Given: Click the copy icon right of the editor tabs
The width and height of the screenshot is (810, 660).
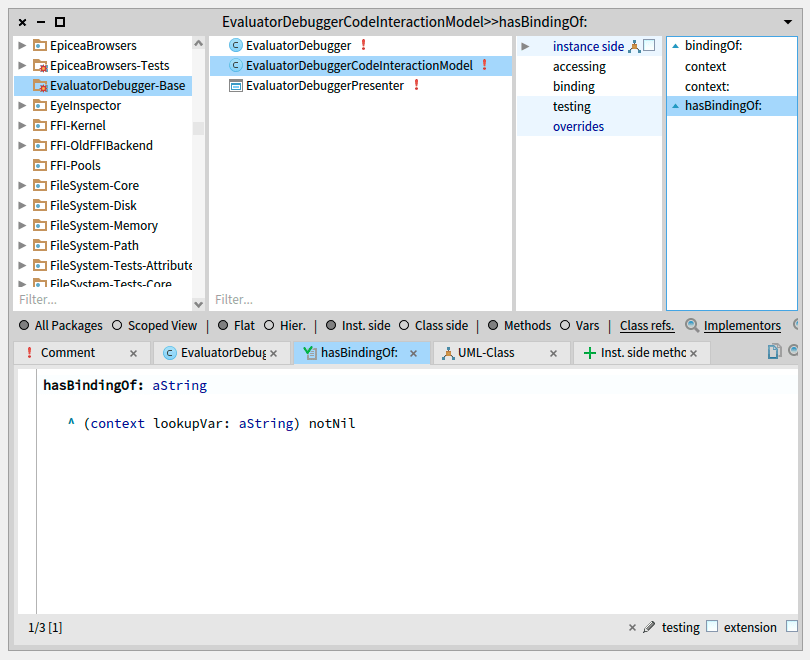Looking at the screenshot, I should tap(774, 352).
